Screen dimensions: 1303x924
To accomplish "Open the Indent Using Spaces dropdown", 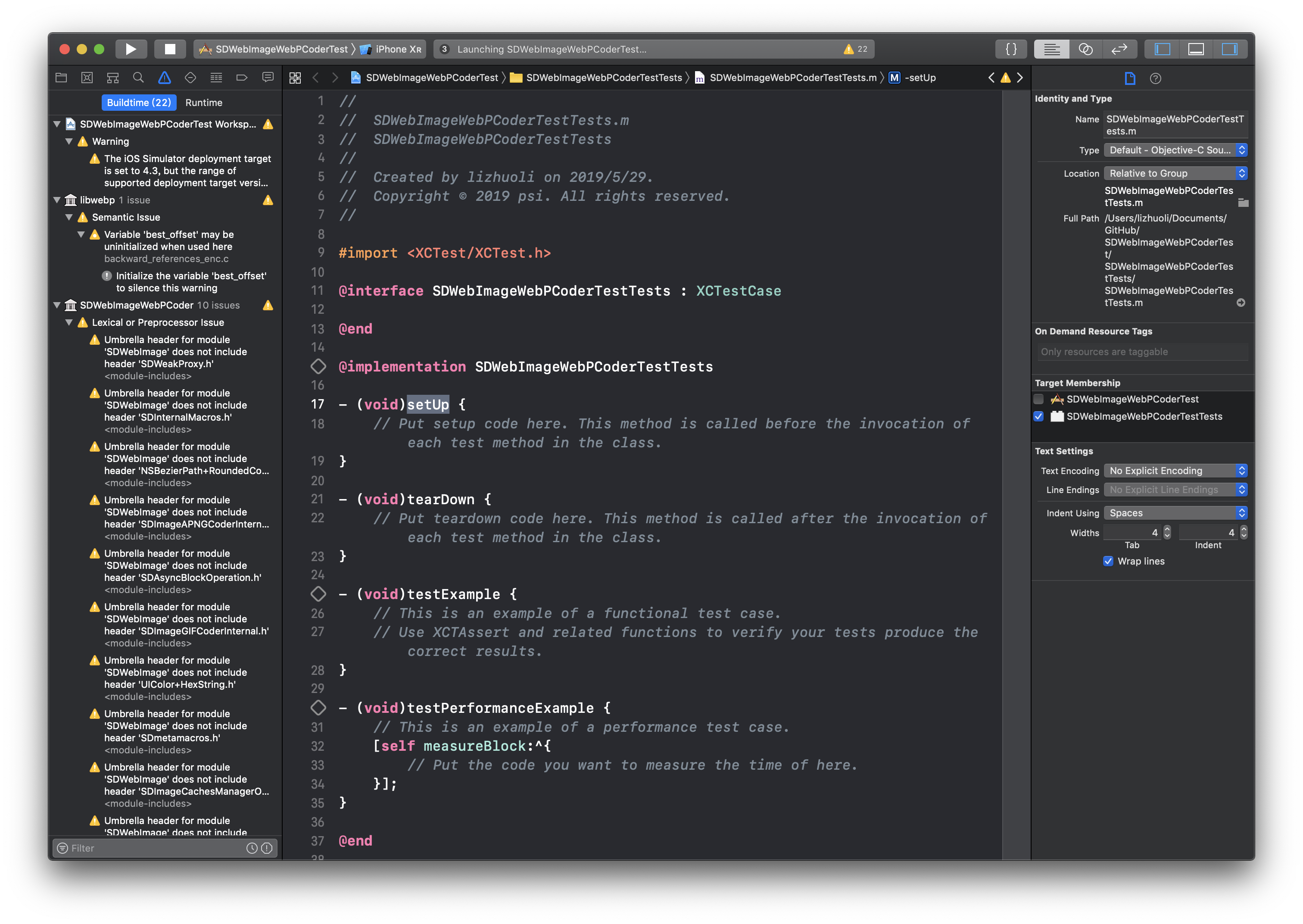I will (x=1175, y=512).
